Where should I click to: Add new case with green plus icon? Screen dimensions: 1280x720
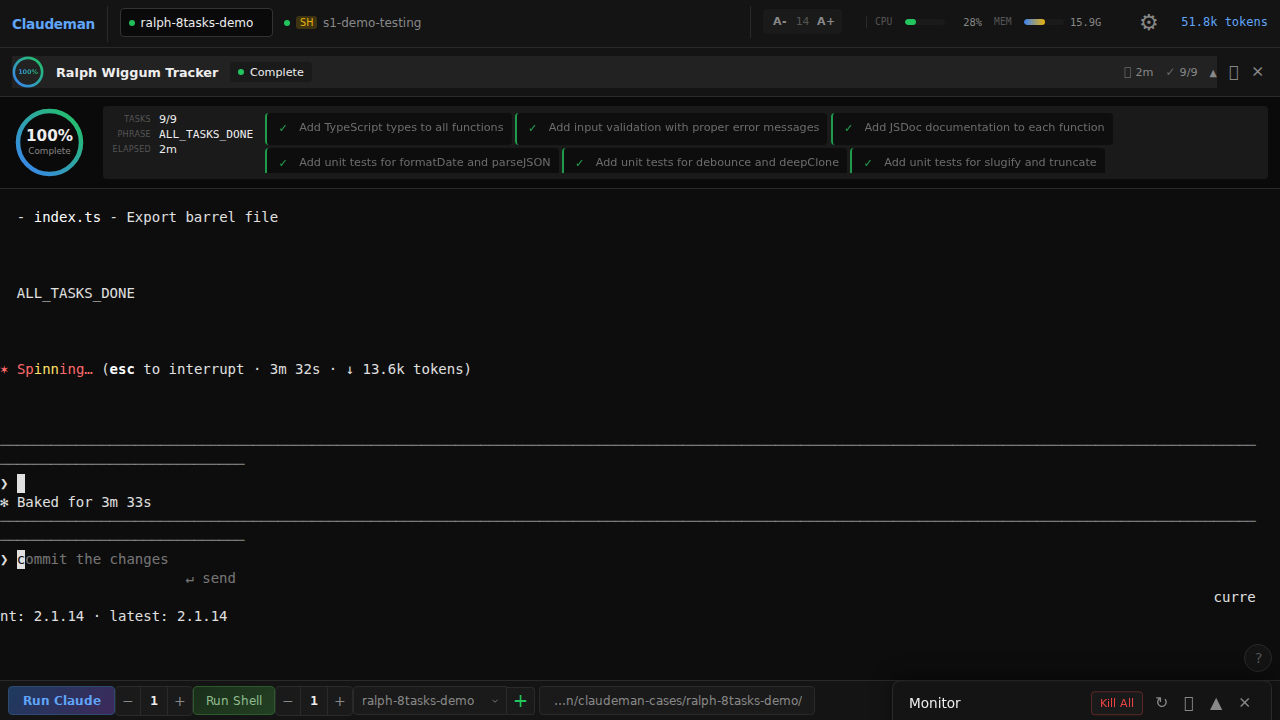(520, 701)
